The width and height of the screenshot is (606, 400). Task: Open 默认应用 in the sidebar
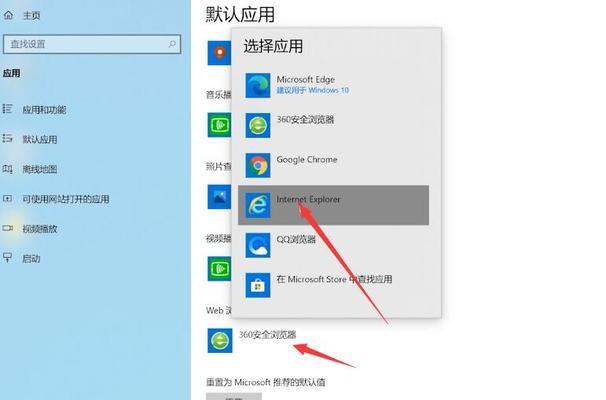click(x=40, y=140)
